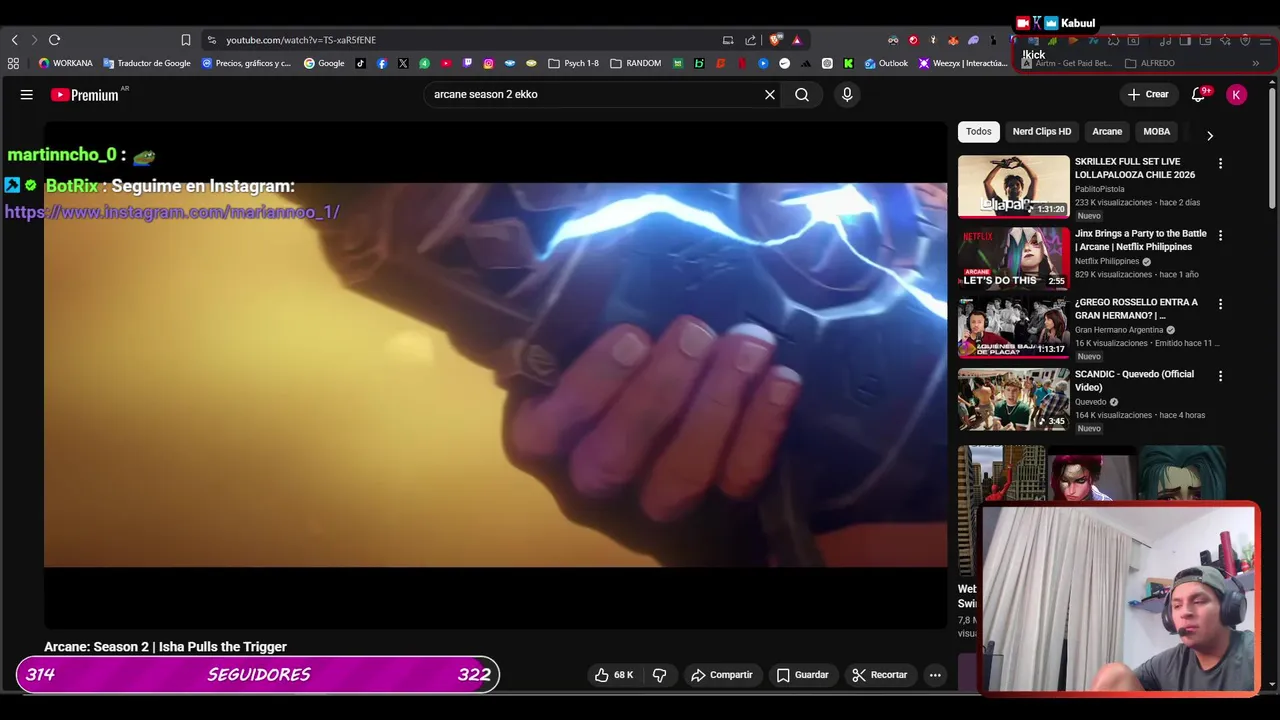This screenshot has width=1280, height=720.
Task: Open SCANDIC - Quevedo video thumbnail
Action: (x=1014, y=400)
